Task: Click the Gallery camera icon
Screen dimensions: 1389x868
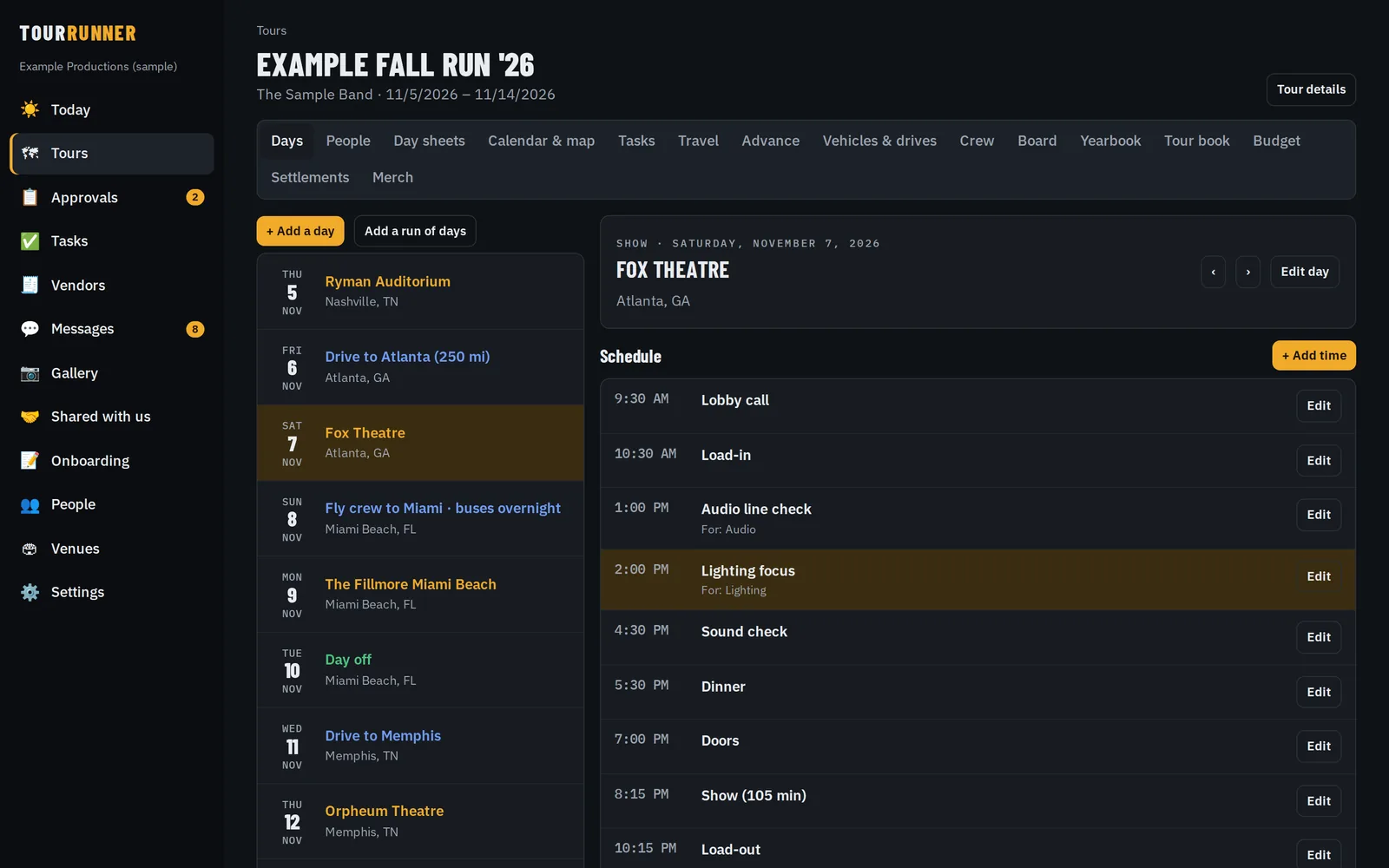Action: 30,373
